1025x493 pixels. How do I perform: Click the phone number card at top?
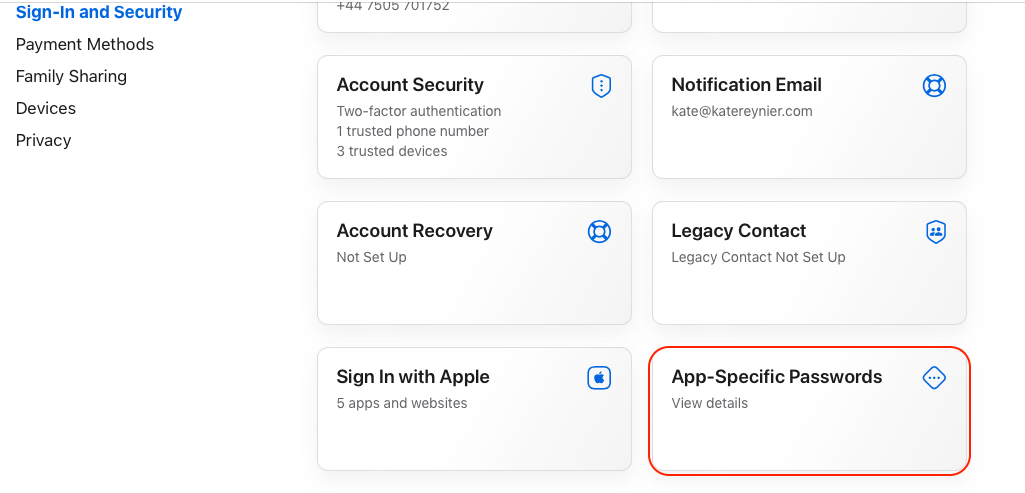475,16
